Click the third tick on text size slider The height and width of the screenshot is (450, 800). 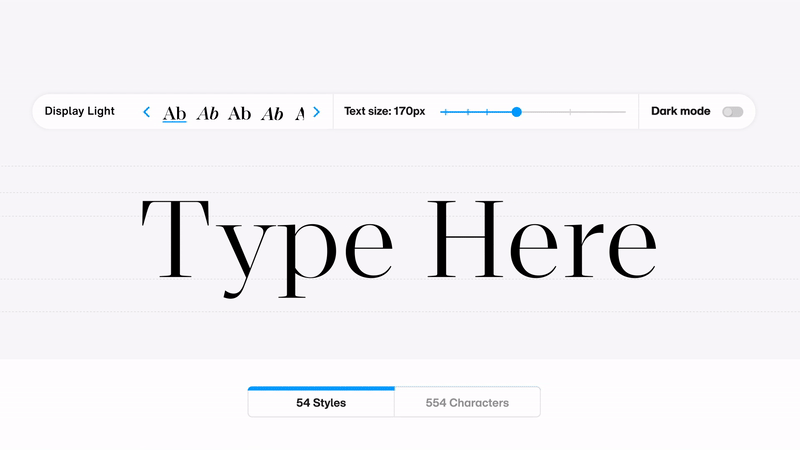click(487, 112)
